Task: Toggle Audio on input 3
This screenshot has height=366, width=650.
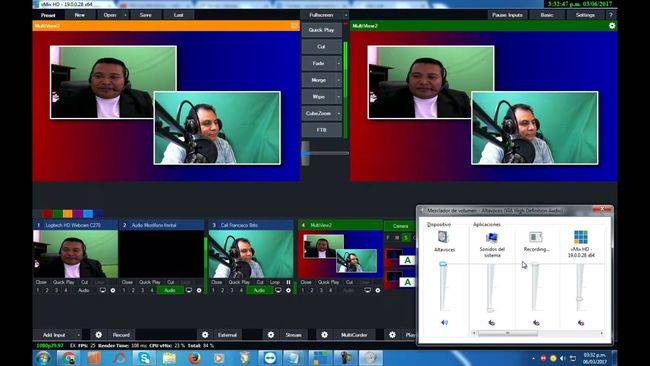Action: click(x=260, y=290)
